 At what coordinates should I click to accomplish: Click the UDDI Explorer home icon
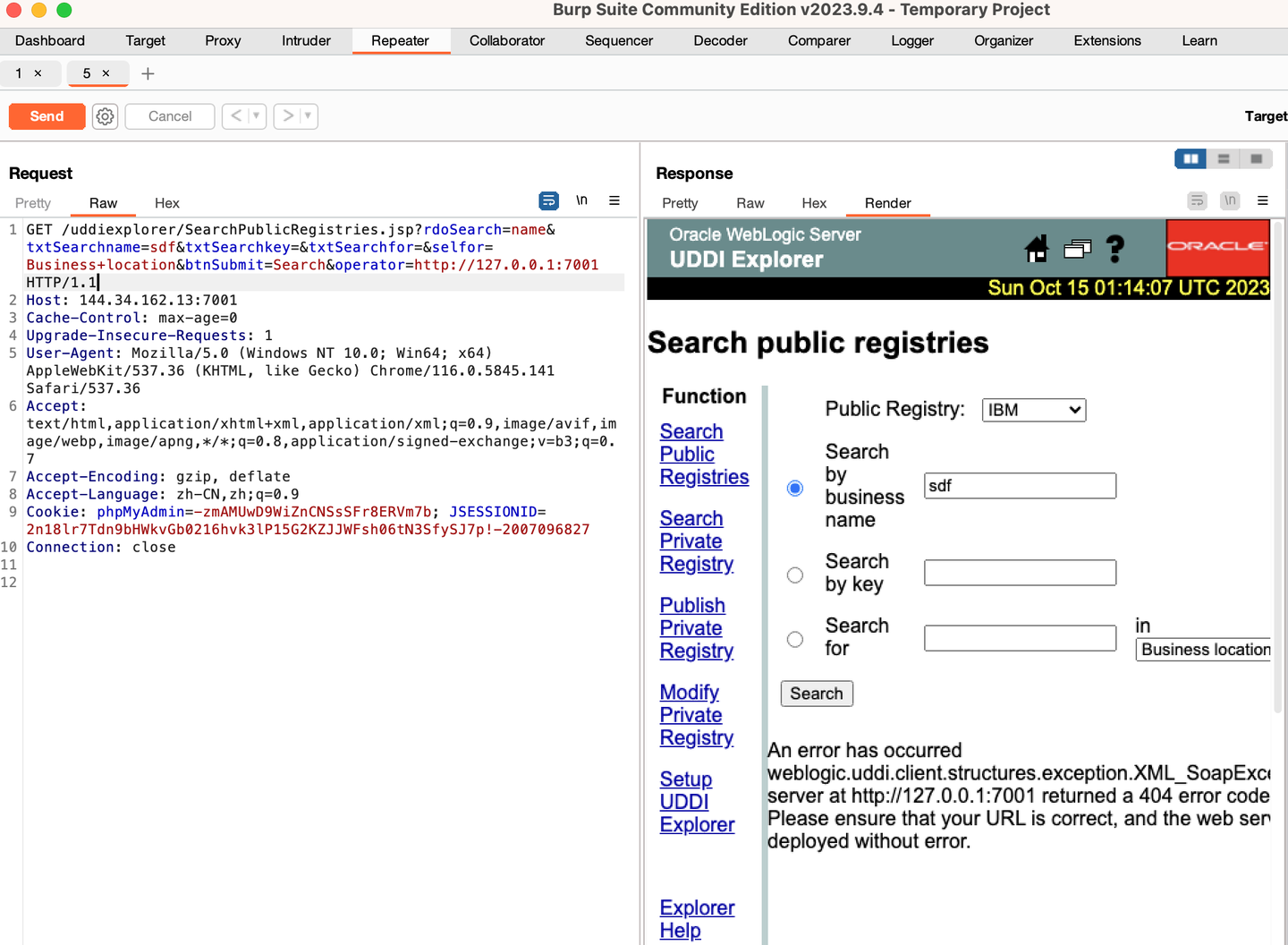pos(1036,250)
